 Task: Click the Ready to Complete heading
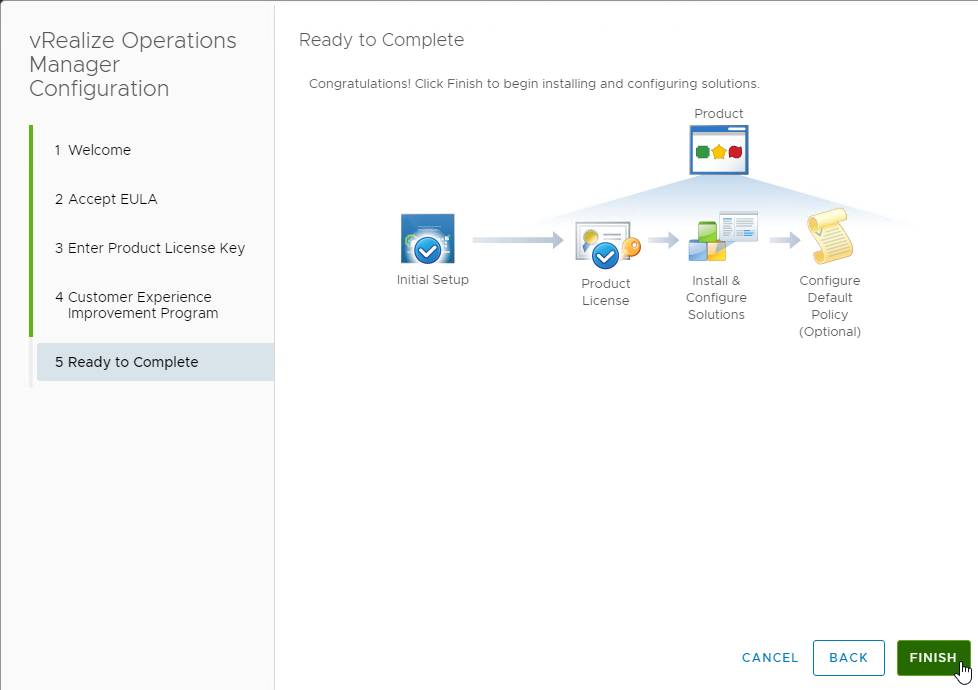(381, 40)
